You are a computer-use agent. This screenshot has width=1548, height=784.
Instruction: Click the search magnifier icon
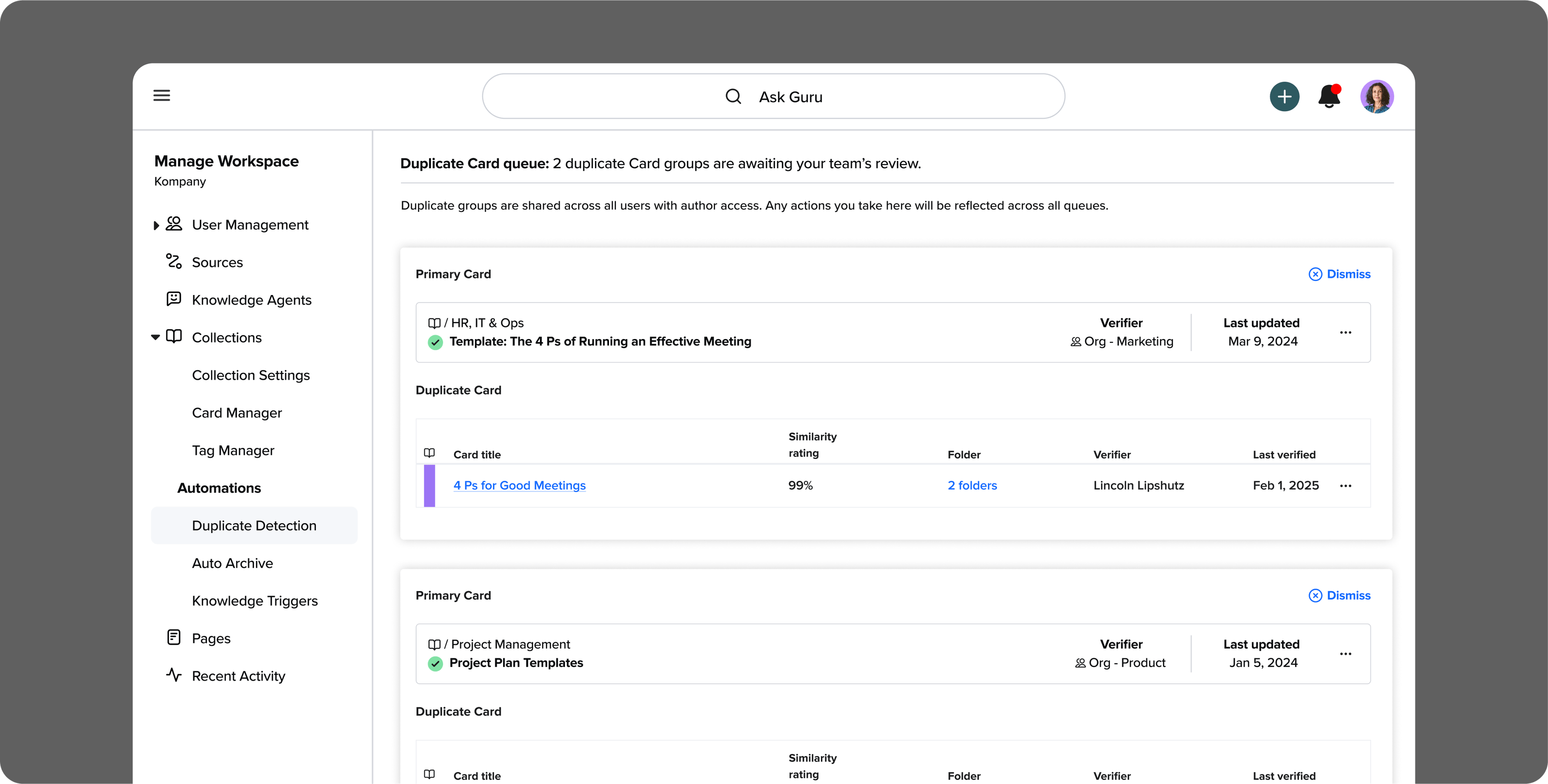733,96
